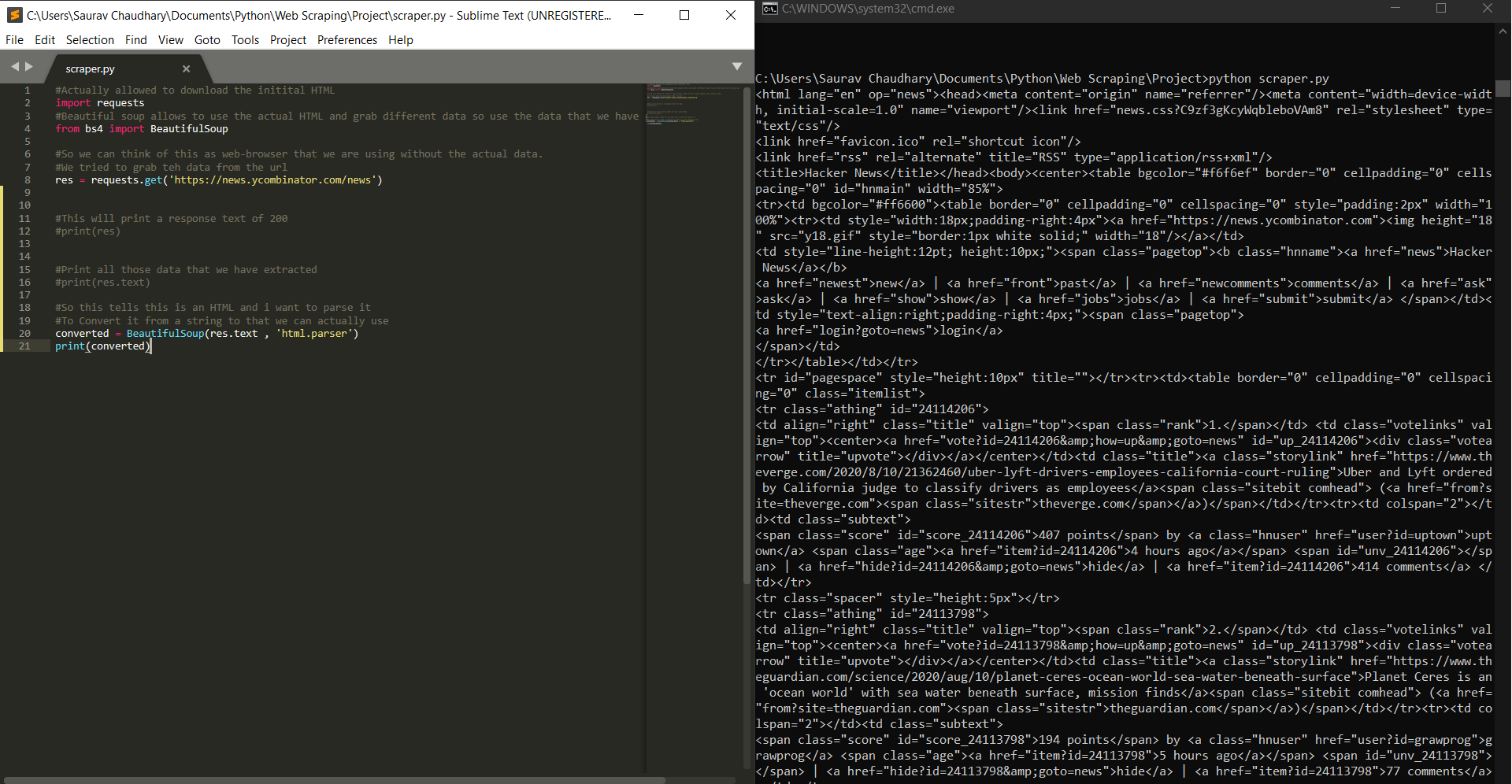Click the forward navigation arrow near the tabs
The image size is (1512, 784).
coord(28,68)
